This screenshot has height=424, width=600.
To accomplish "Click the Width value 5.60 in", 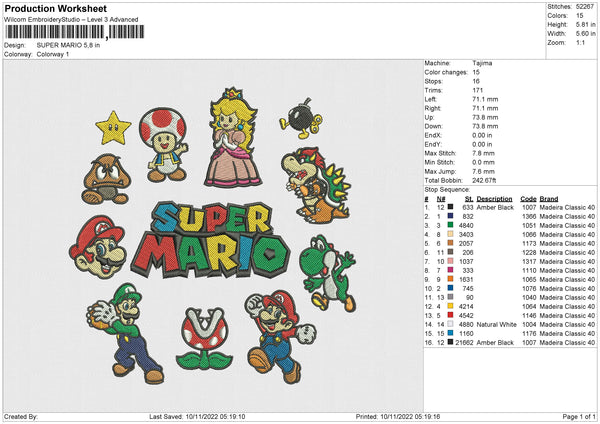I will point(585,34).
